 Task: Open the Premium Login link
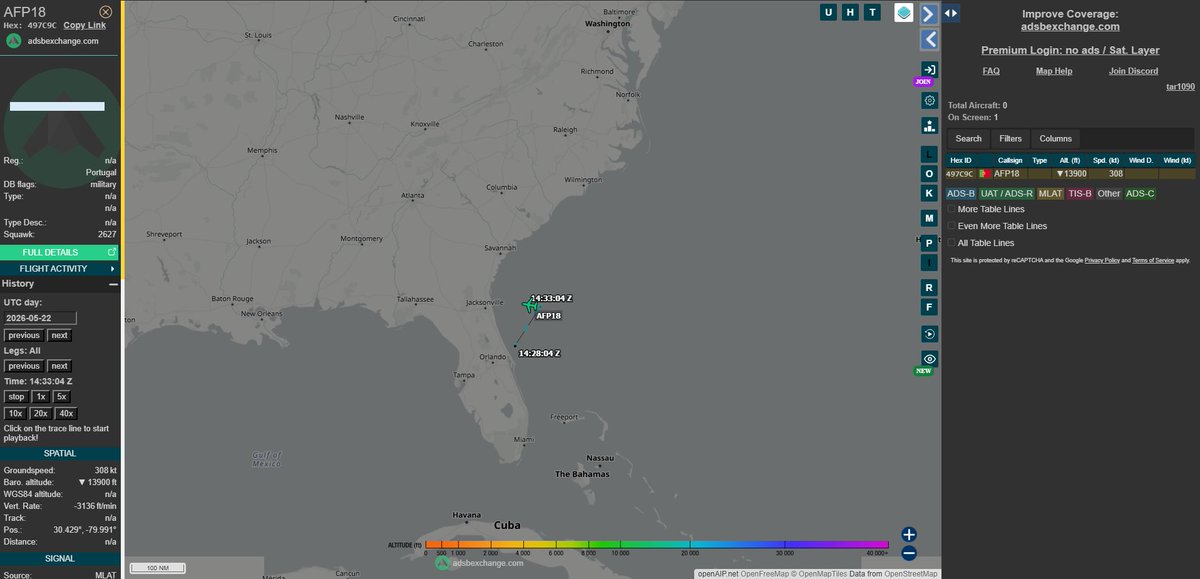pos(1070,50)
